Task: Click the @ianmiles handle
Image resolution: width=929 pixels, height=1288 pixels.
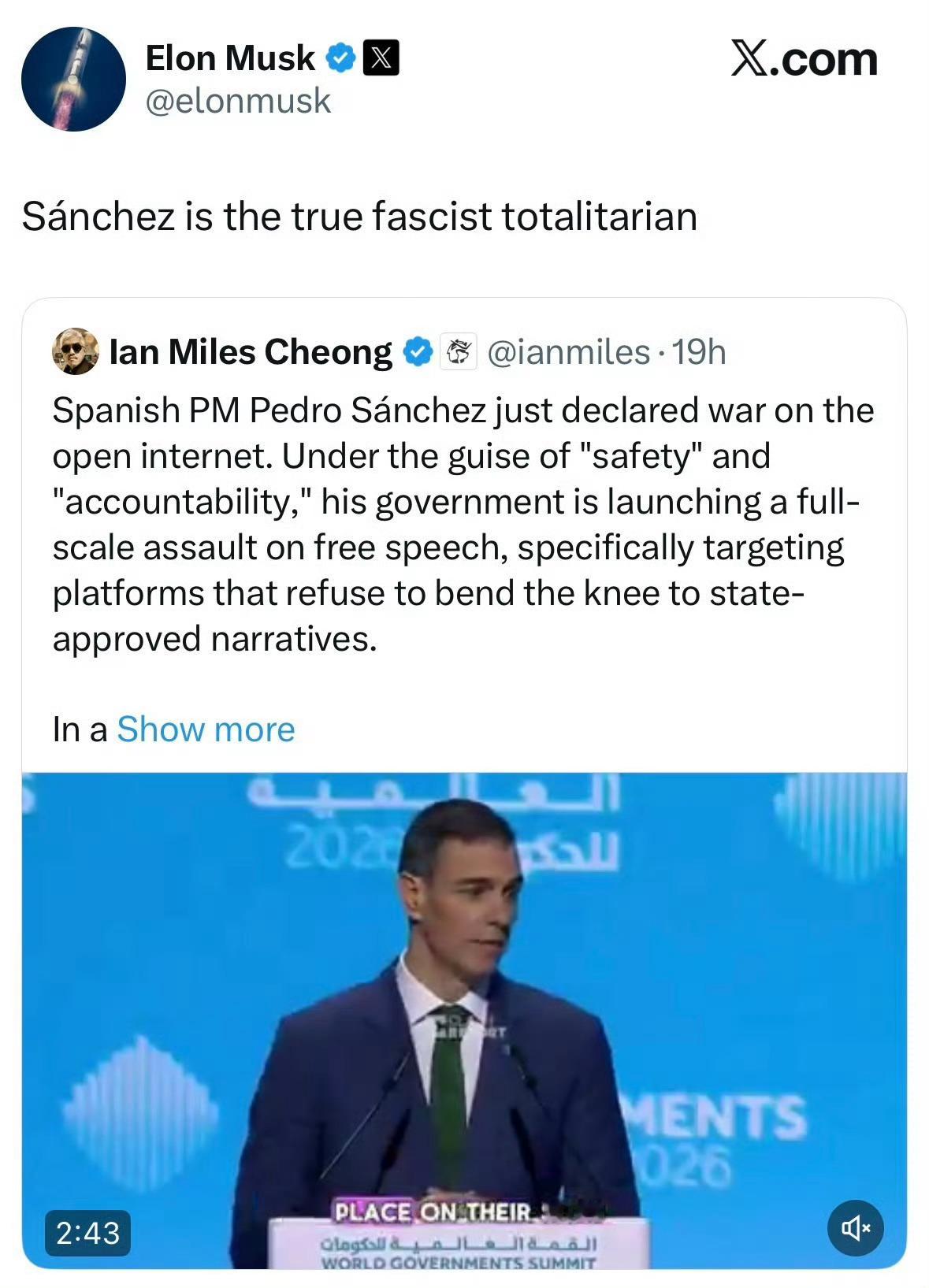Action: pos(569,352)
